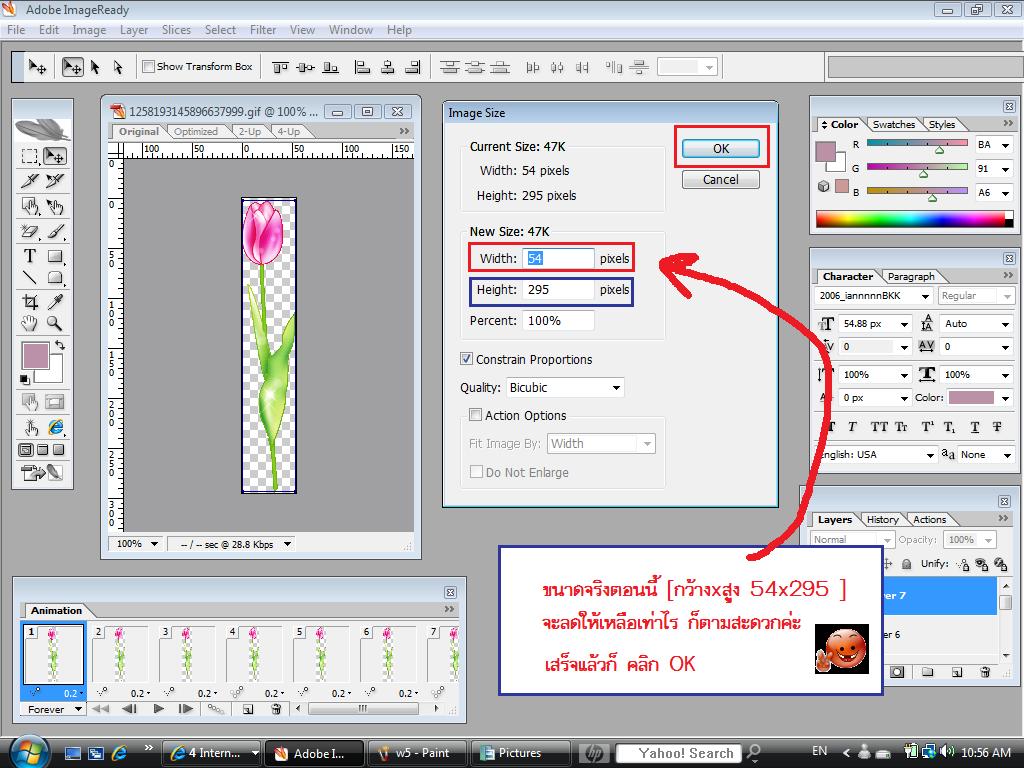Uncheck Constrain Proportions

tap(466, 359)
